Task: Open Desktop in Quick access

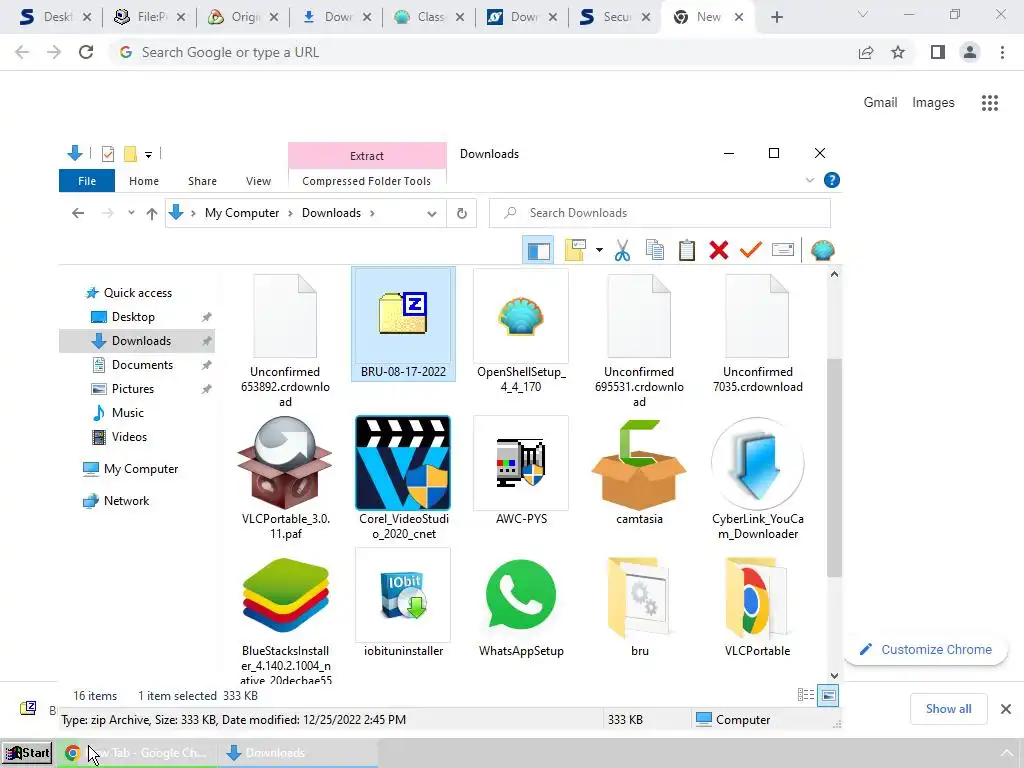Action: (133, 317)
